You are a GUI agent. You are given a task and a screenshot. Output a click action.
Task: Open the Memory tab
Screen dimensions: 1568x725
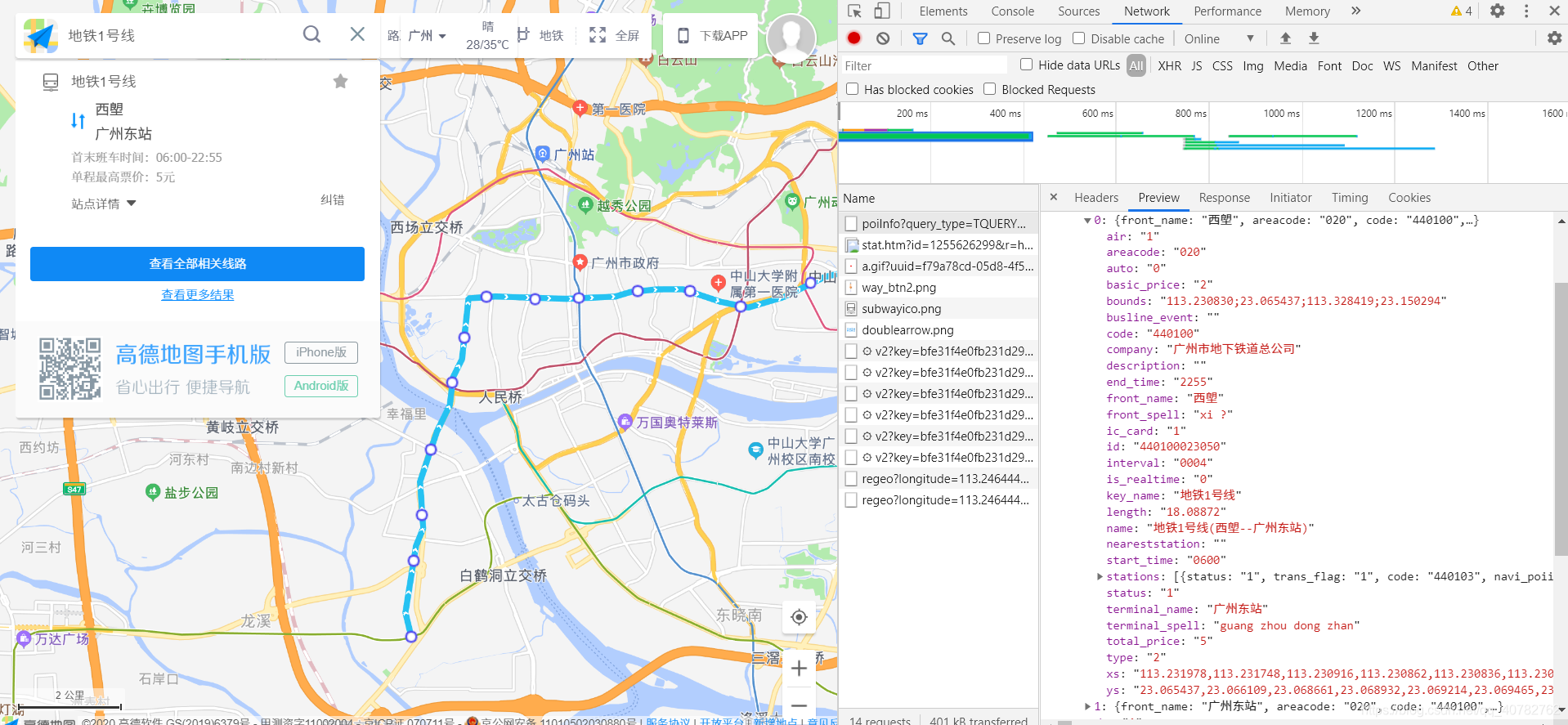pyautogui.click(x=1307, y=11)
